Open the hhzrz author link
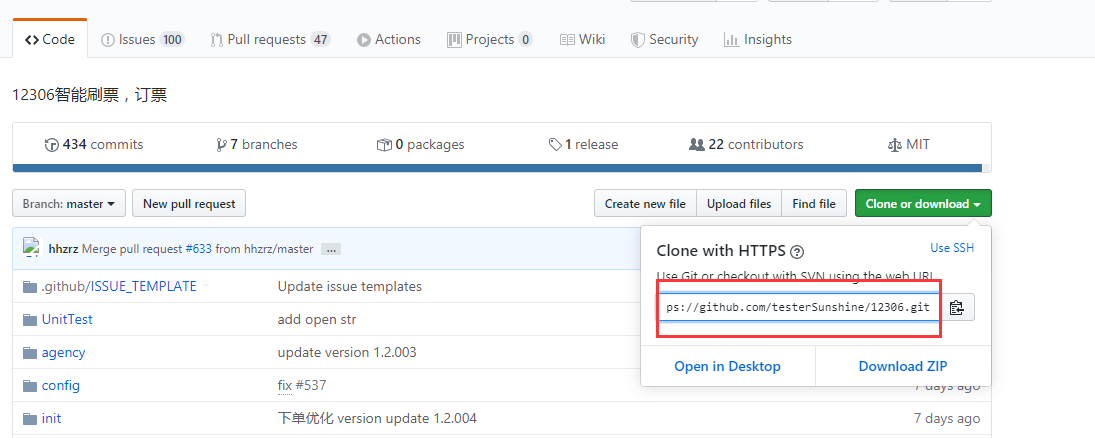Screen dimensions: 1095x438 pos(64,249)
